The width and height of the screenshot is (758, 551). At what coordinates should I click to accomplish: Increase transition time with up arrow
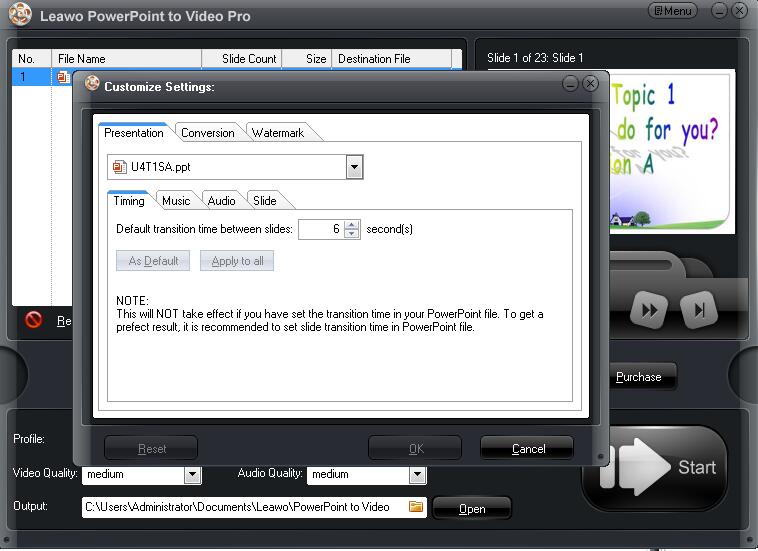(352, 225)
